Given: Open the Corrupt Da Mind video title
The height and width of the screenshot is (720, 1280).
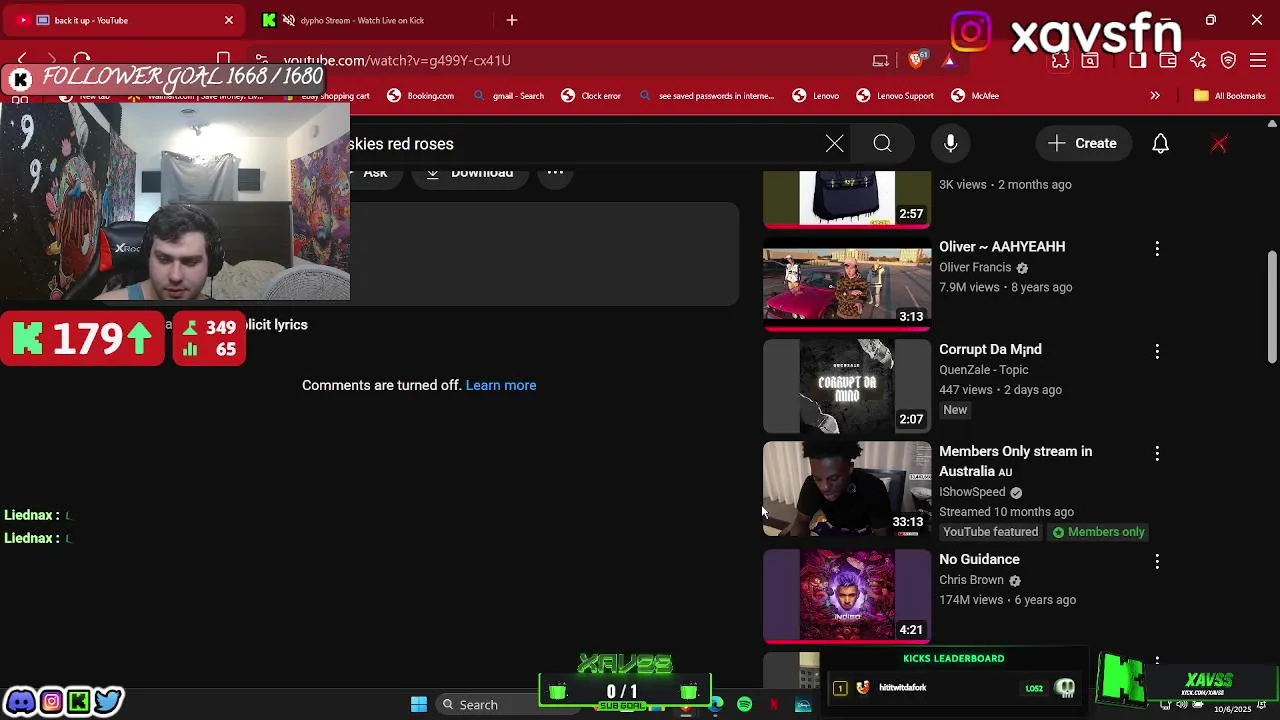Looking at the screenshot, I should point(990,349).
